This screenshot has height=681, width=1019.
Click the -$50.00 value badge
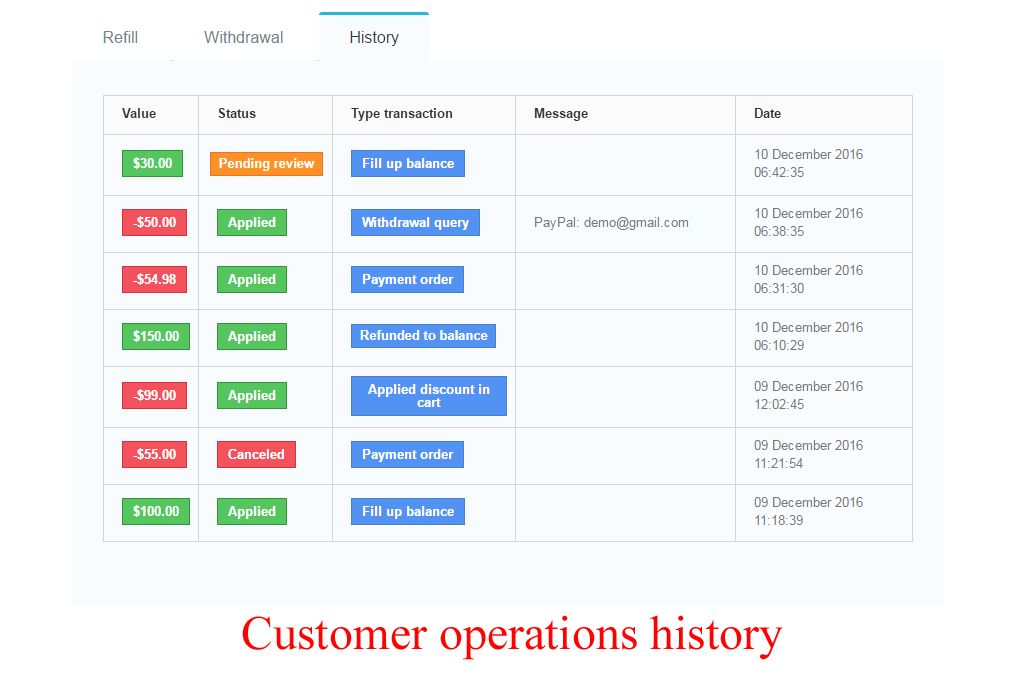pos(154,222)
